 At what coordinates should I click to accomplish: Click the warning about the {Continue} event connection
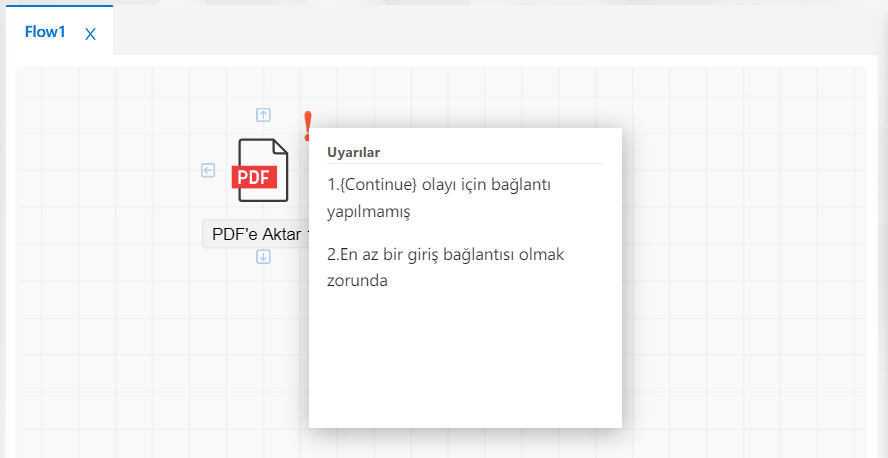(x=439, y=198)
